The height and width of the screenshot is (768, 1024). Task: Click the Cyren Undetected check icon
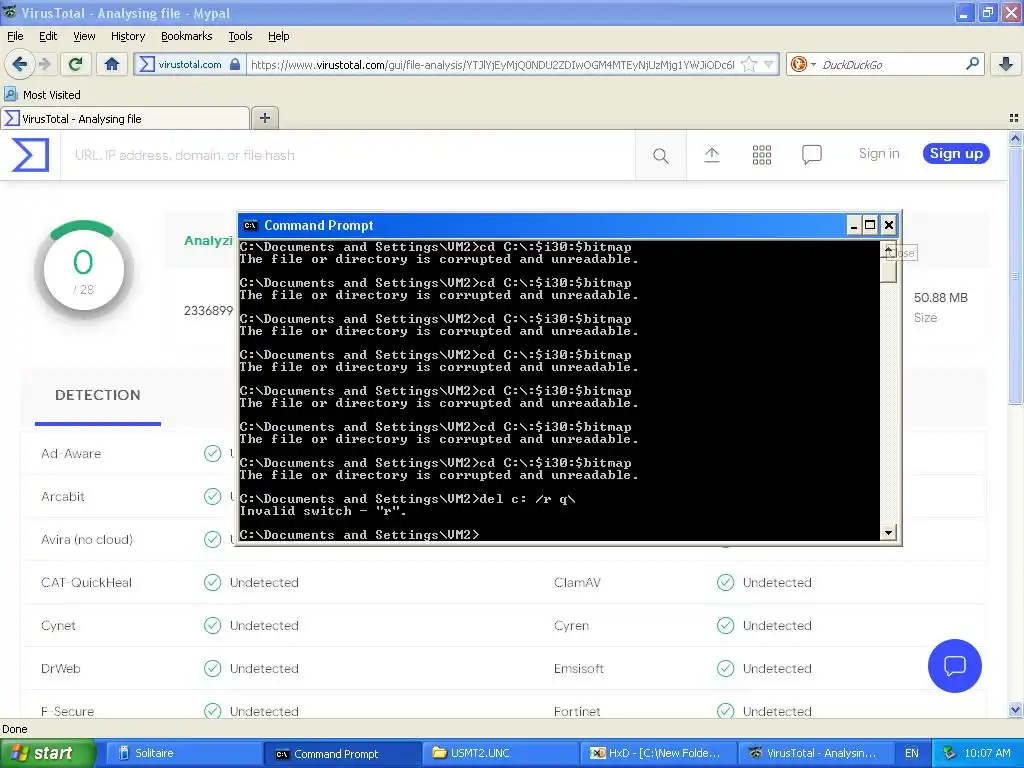pos(726,626)
